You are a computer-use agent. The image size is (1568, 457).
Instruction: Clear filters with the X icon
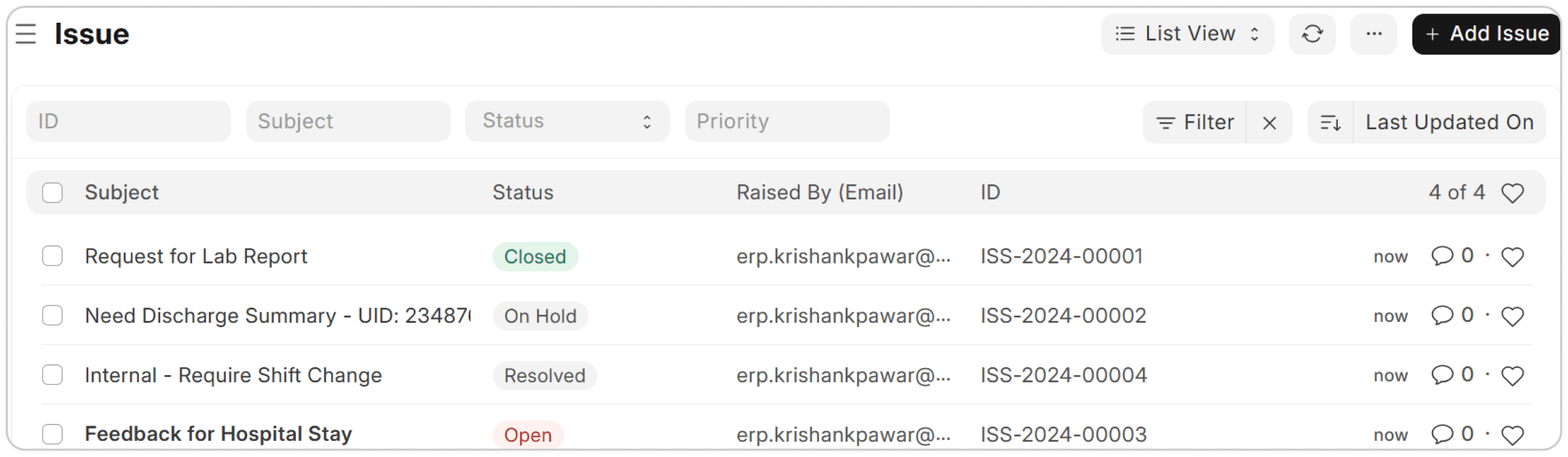point(1269,122)
